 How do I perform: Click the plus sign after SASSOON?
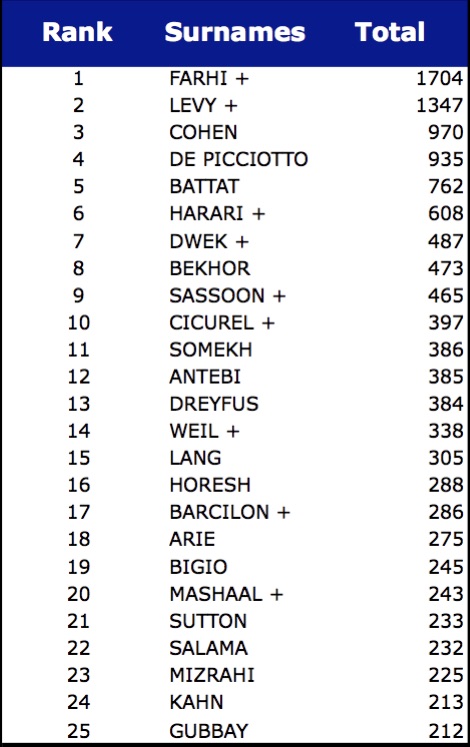coord(279,296)
